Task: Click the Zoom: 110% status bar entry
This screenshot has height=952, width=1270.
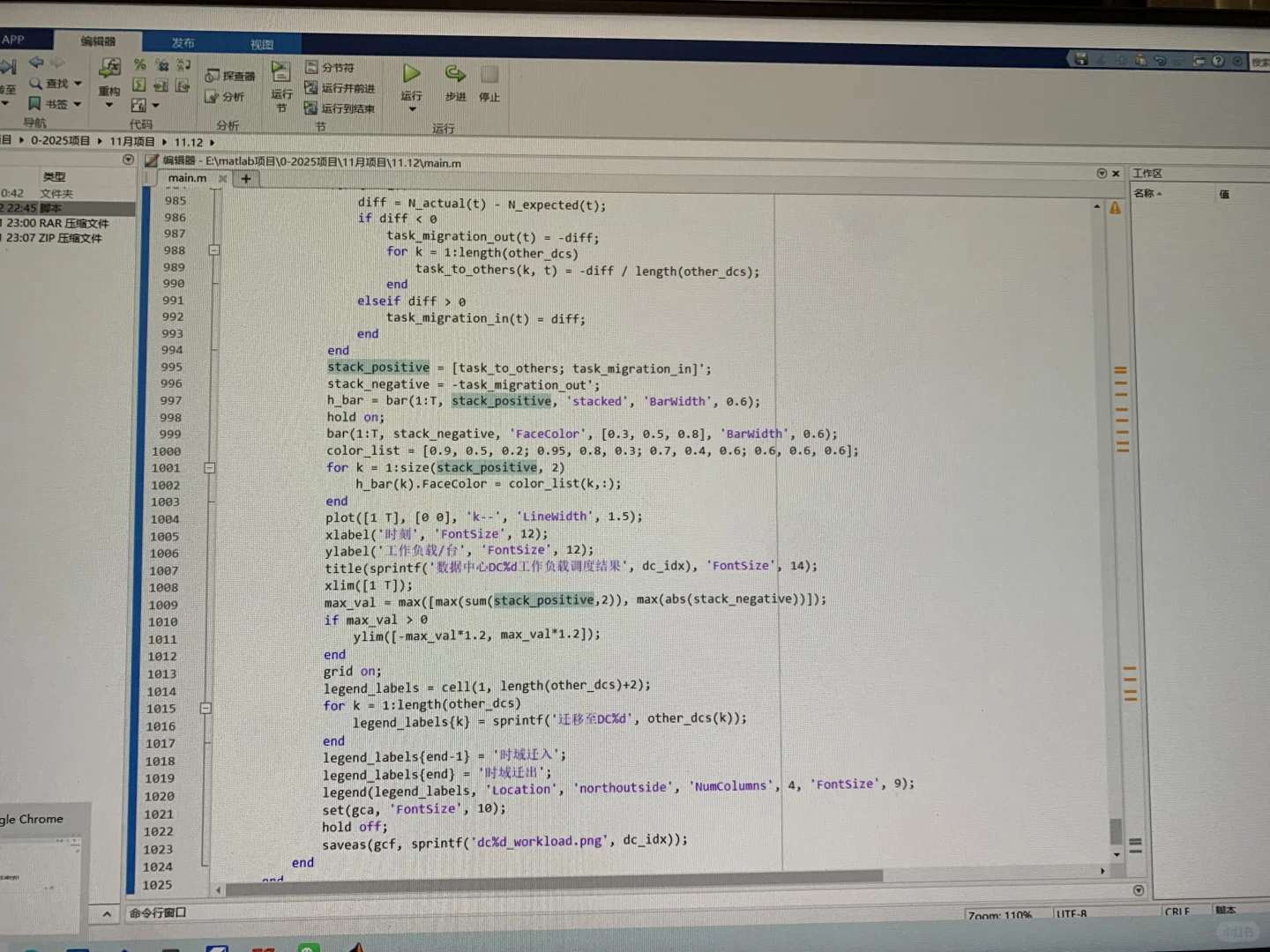Action: [999, 915]
